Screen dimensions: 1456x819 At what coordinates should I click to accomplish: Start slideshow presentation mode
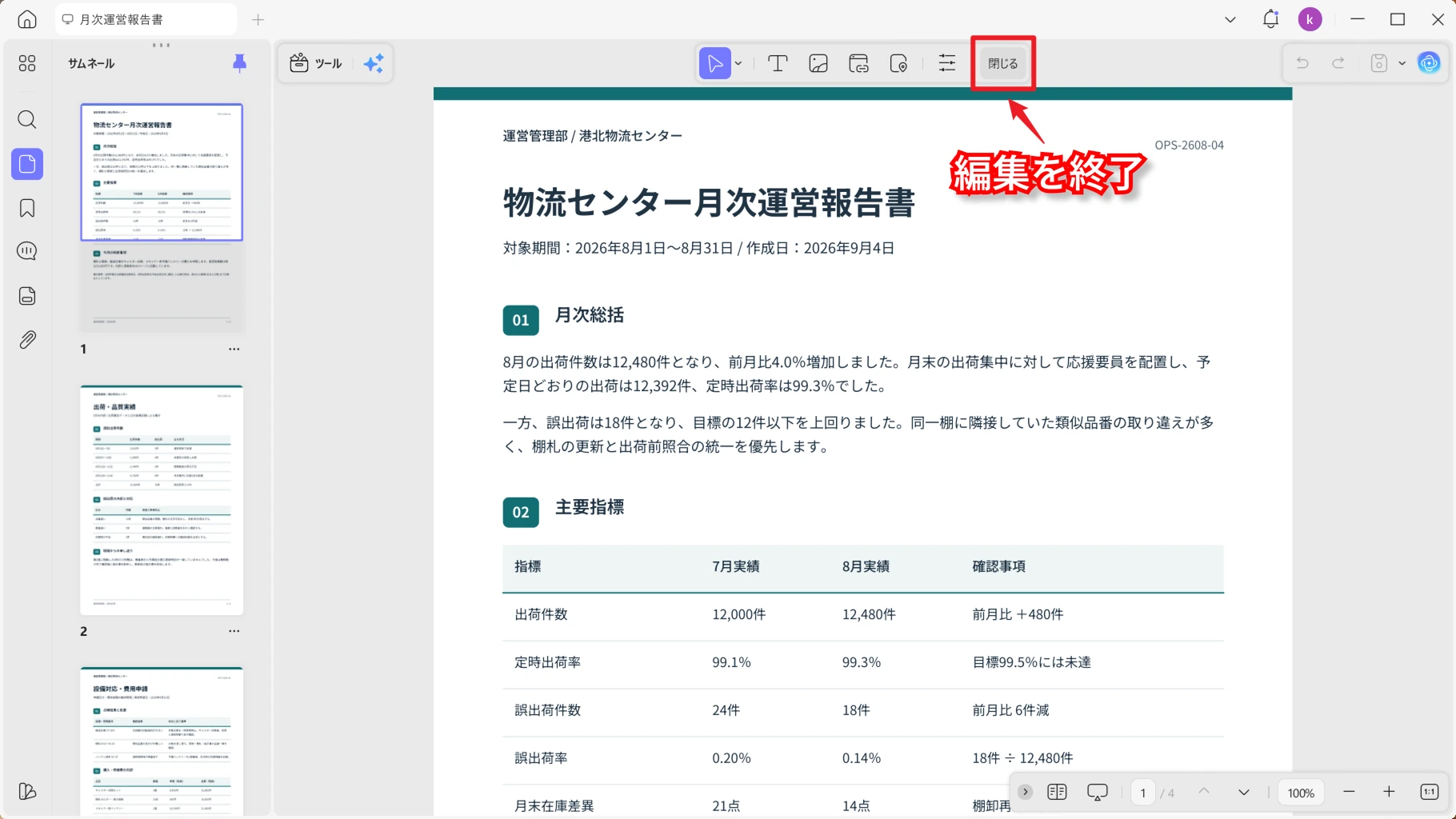coord(1098,792)
